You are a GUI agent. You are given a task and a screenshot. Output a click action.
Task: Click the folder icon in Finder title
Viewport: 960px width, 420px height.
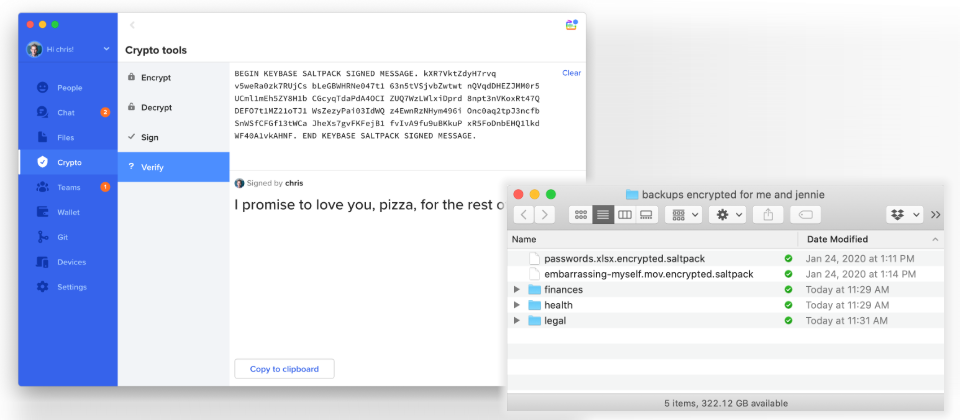click(x=632, y=195)
